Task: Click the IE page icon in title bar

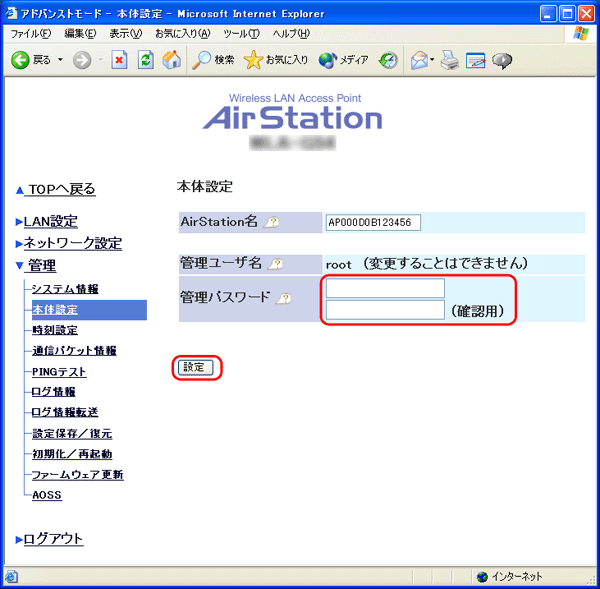Action: (11, 13)
